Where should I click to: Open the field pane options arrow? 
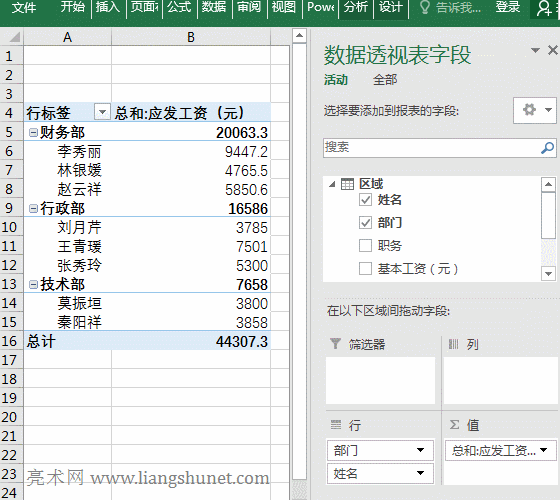click(535, 50)
